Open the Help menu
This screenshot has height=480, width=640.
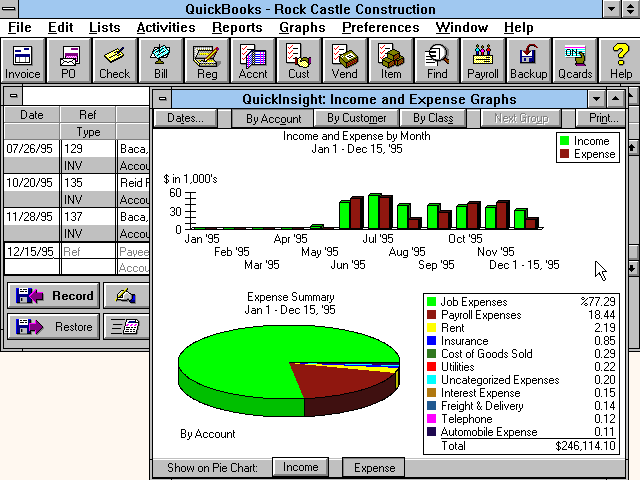[518, 27]
